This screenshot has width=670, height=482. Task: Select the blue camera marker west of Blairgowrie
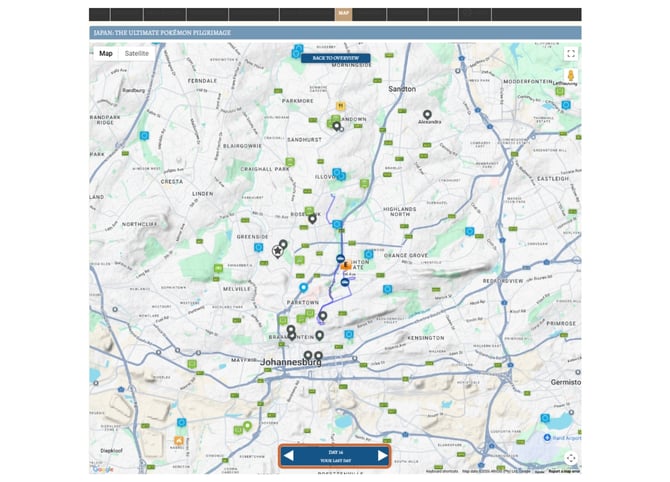(144, 136)
